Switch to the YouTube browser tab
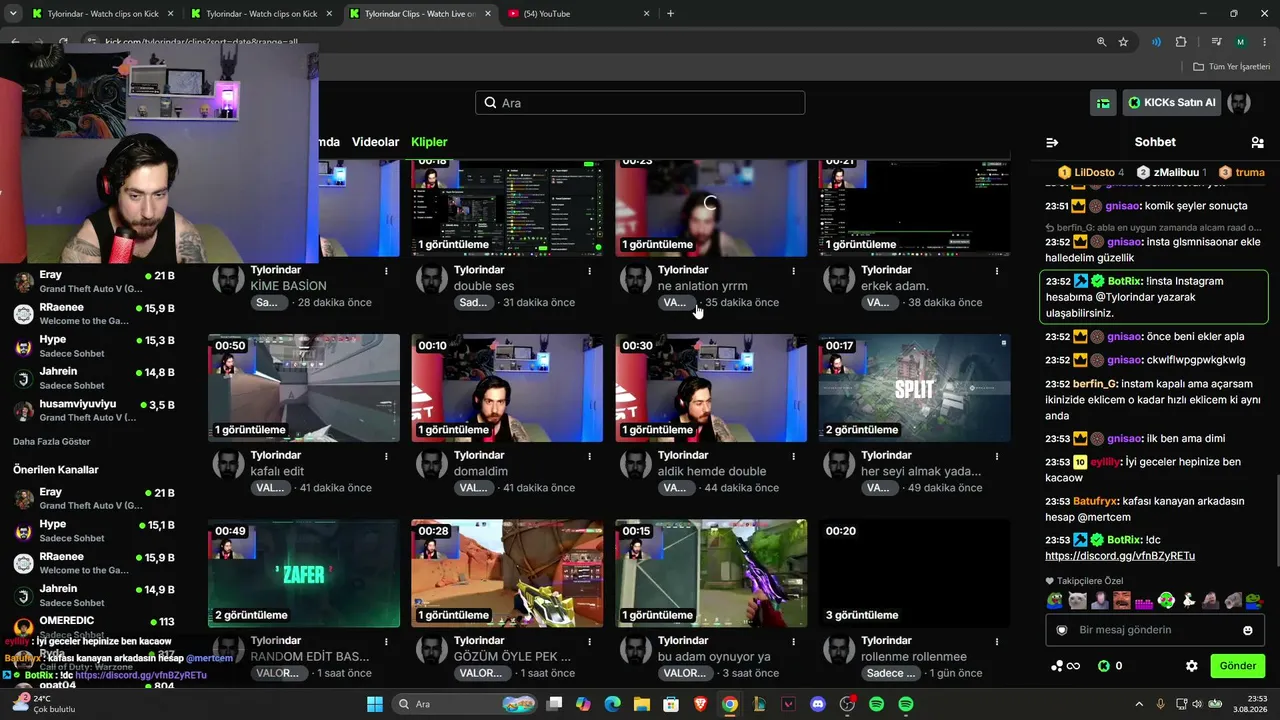 [577, 14]
